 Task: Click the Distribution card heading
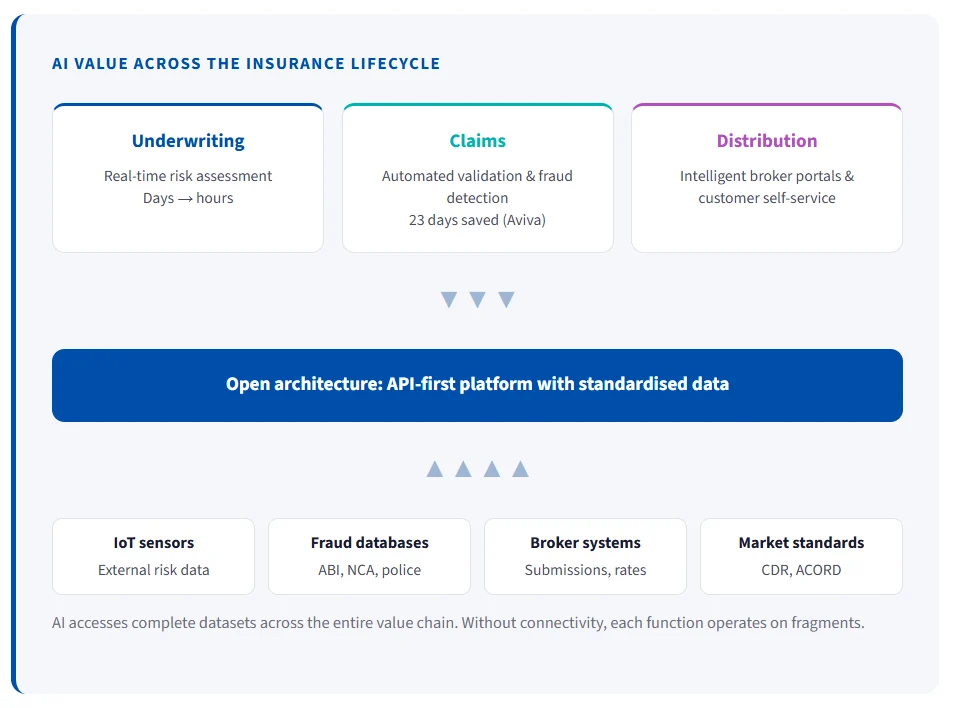coord(767,141)
